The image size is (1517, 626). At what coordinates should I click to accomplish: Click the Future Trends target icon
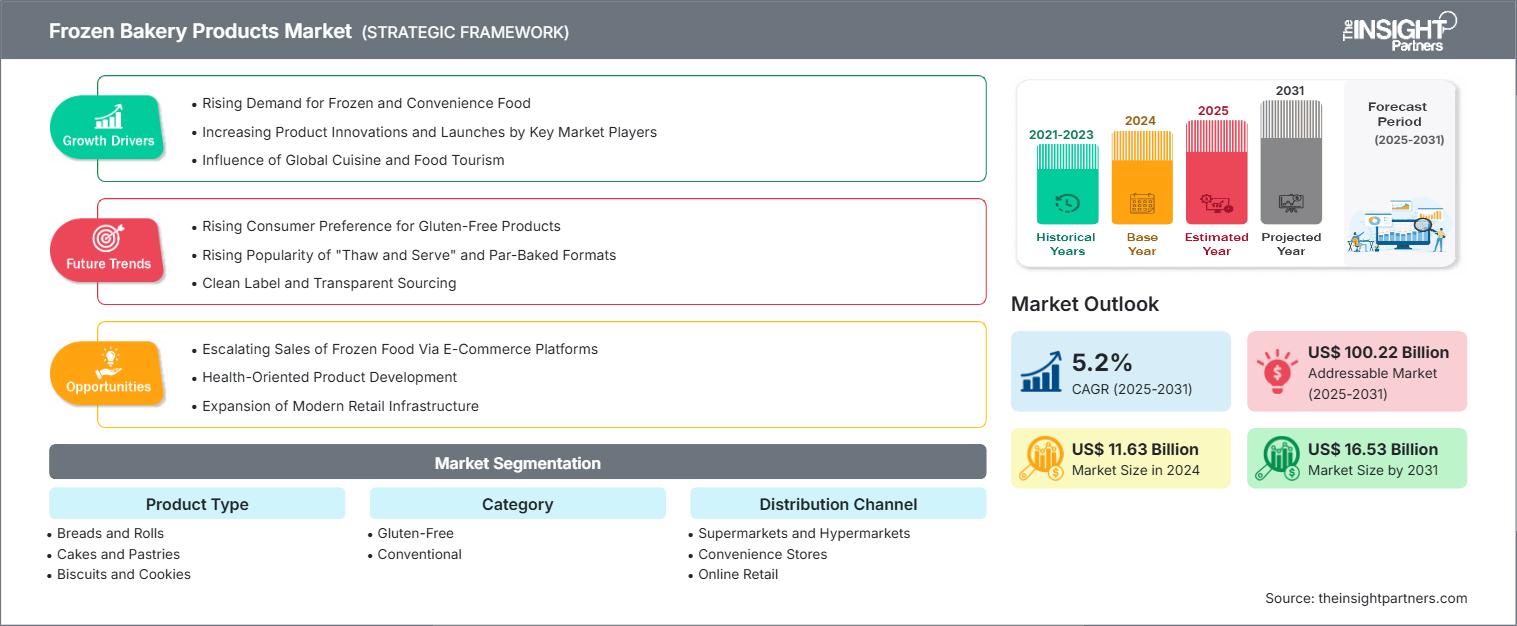(108, 238)
